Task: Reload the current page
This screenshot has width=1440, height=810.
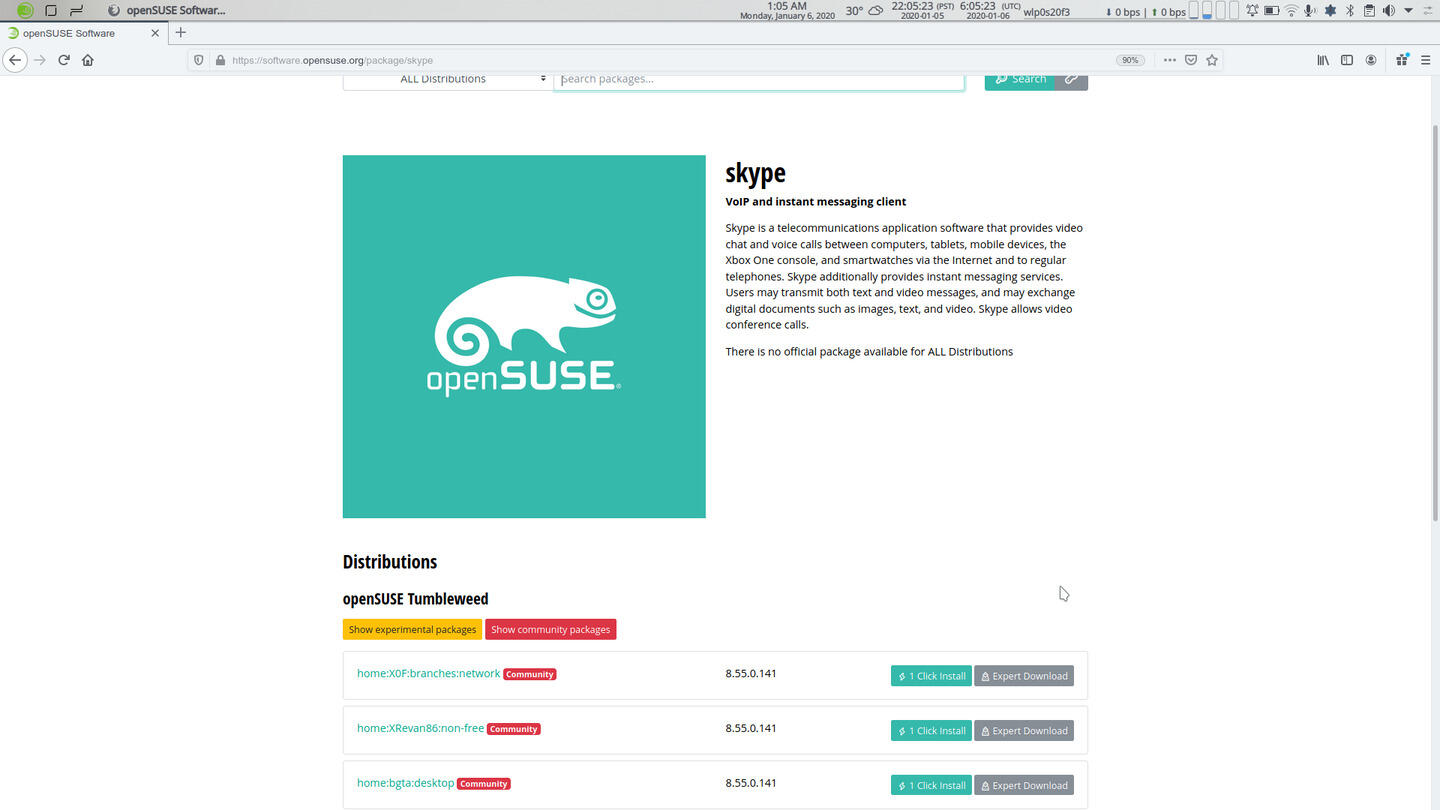Action: pos(64,60)
